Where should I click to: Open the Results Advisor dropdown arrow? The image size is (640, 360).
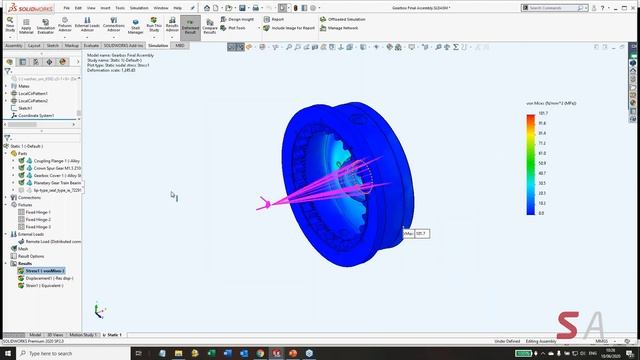coord(172,37)
